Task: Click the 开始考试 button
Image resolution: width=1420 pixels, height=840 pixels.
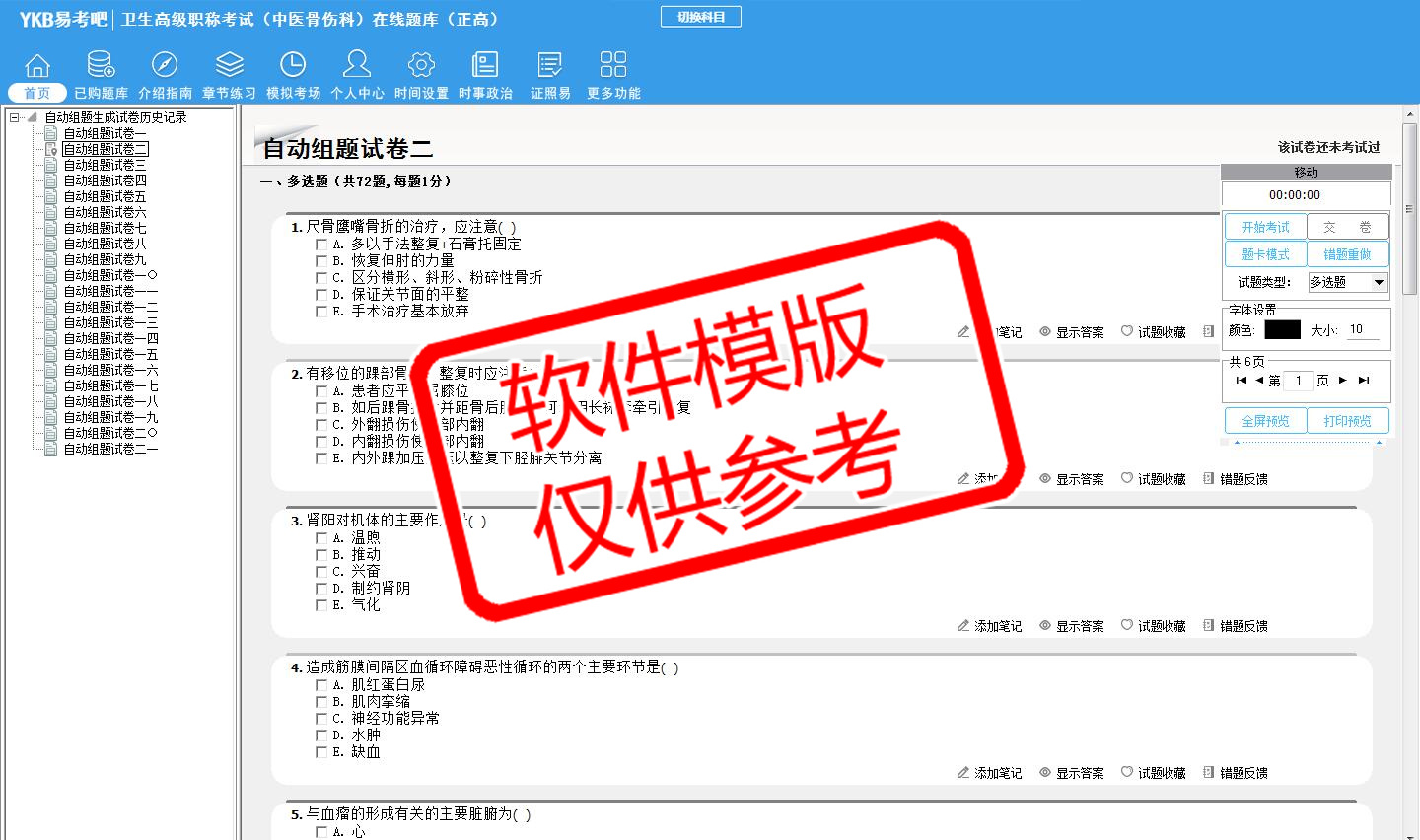Action: [x=1265, y=227]
